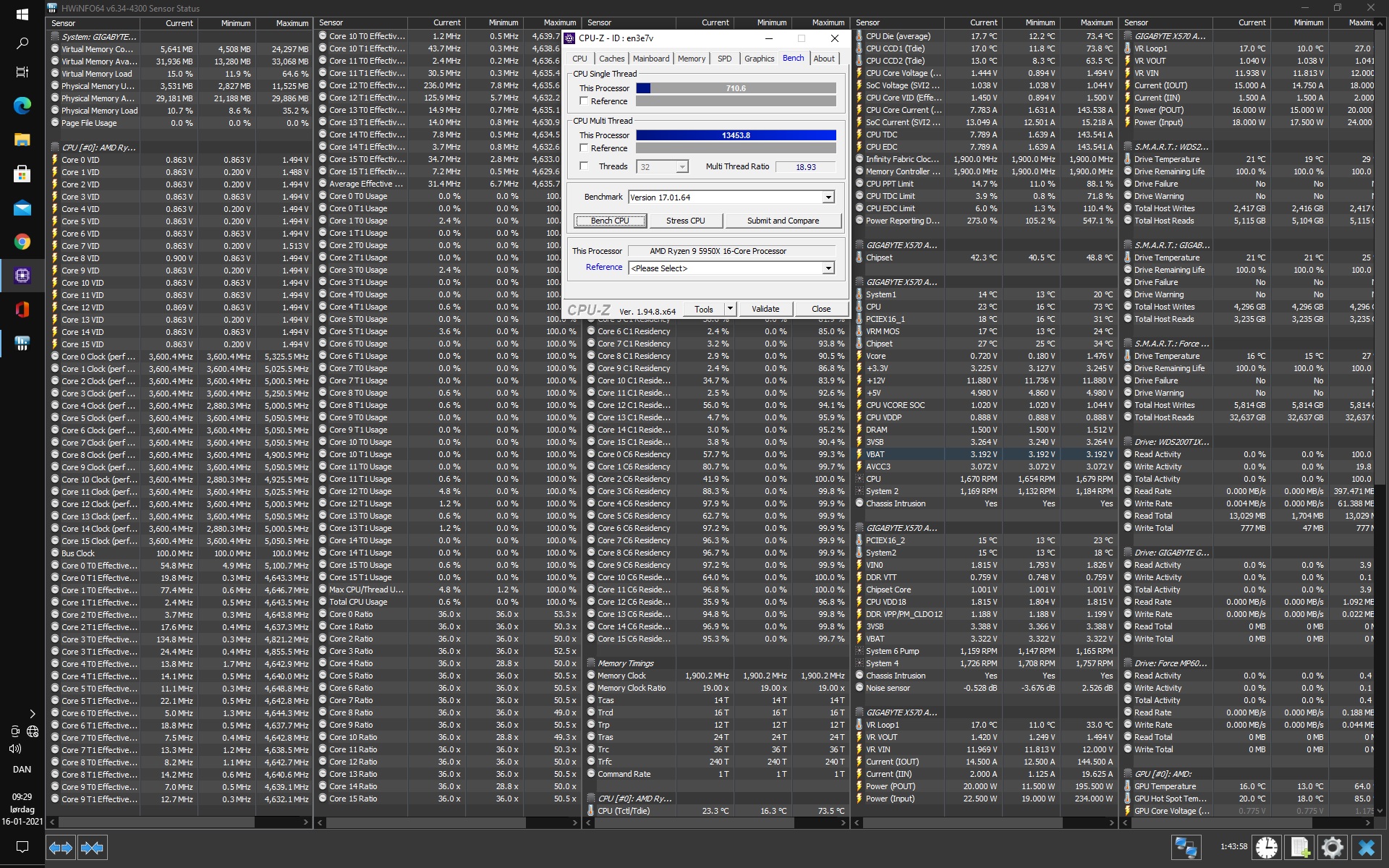Switch to the Mainboard tab

coord(651,59)
